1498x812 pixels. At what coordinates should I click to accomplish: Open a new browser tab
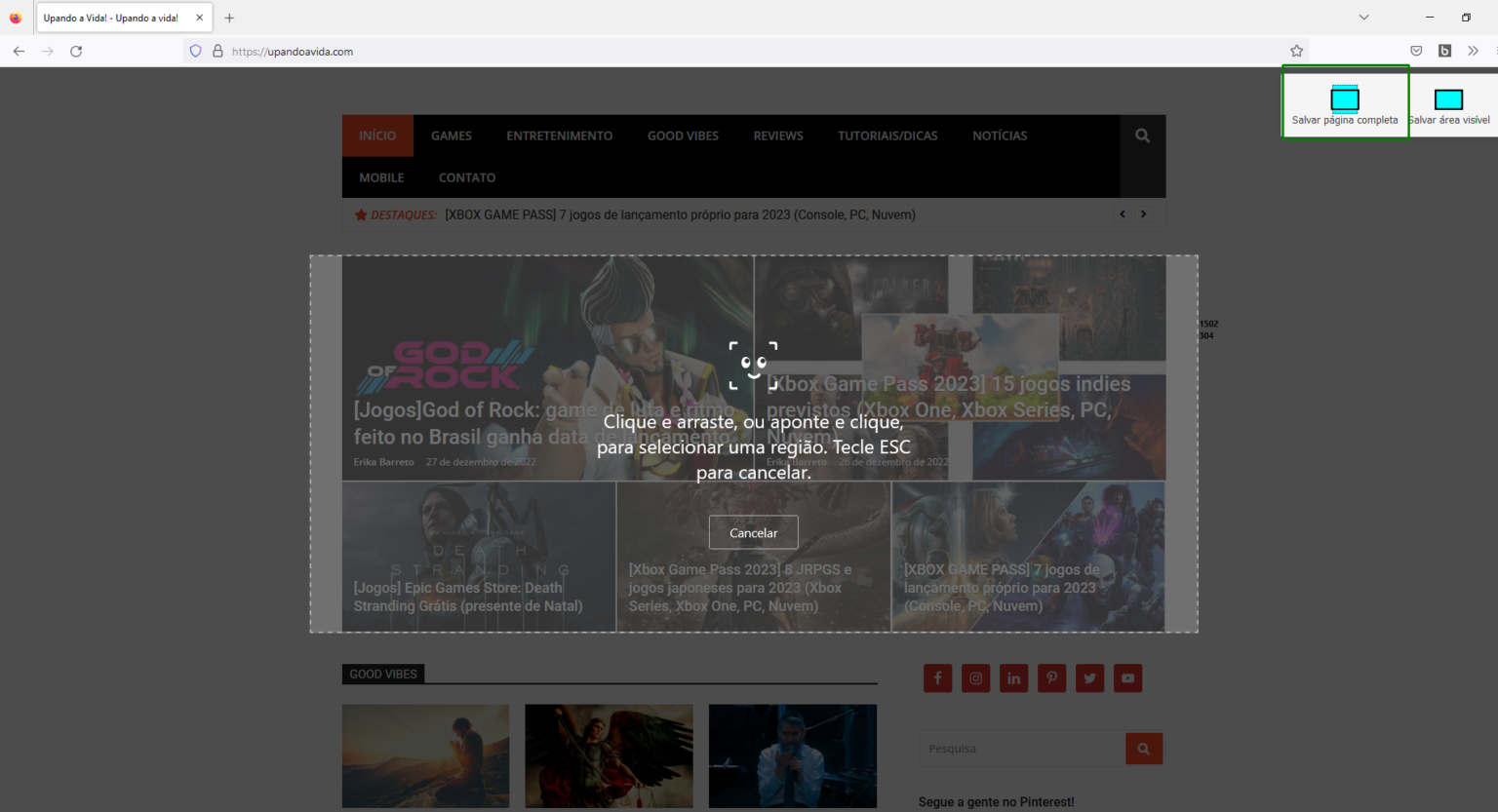tap(228, 17)
